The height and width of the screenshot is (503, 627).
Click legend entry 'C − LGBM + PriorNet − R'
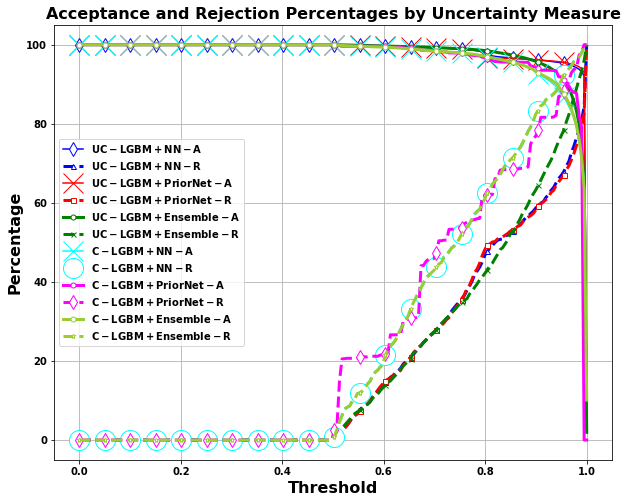pos(158,302)
